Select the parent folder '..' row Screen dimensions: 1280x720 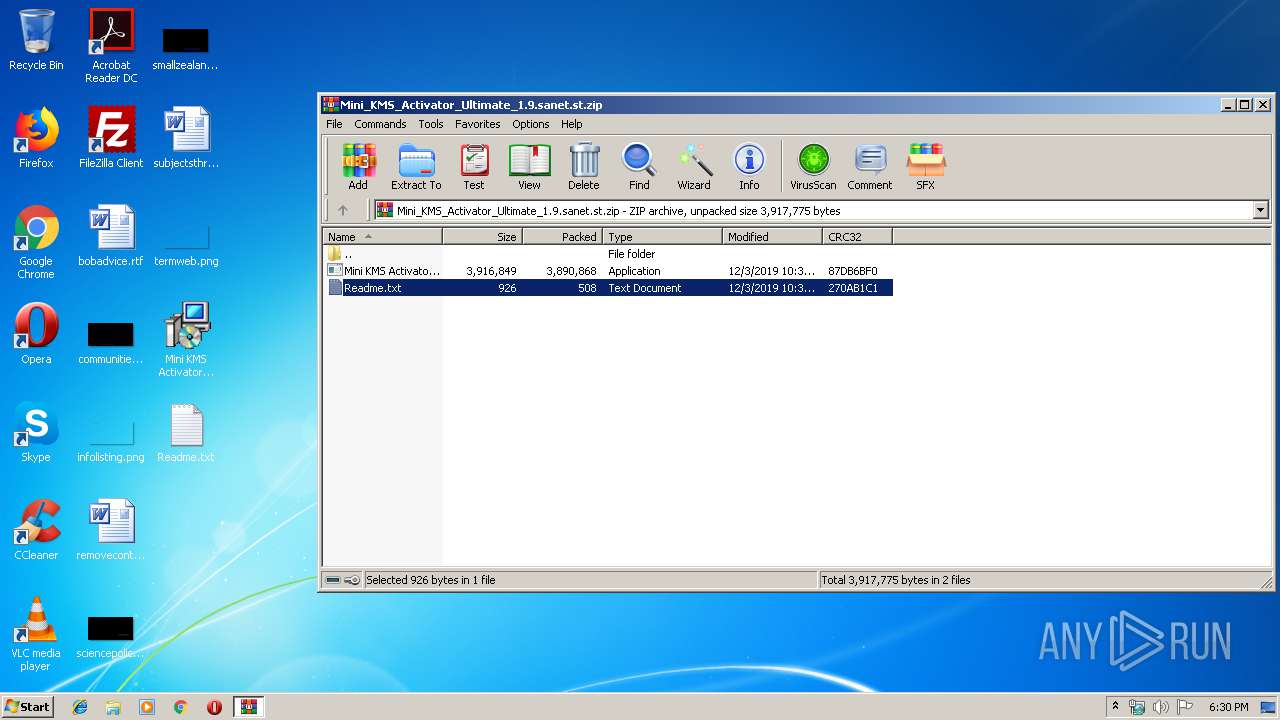(x=608, y=254)
